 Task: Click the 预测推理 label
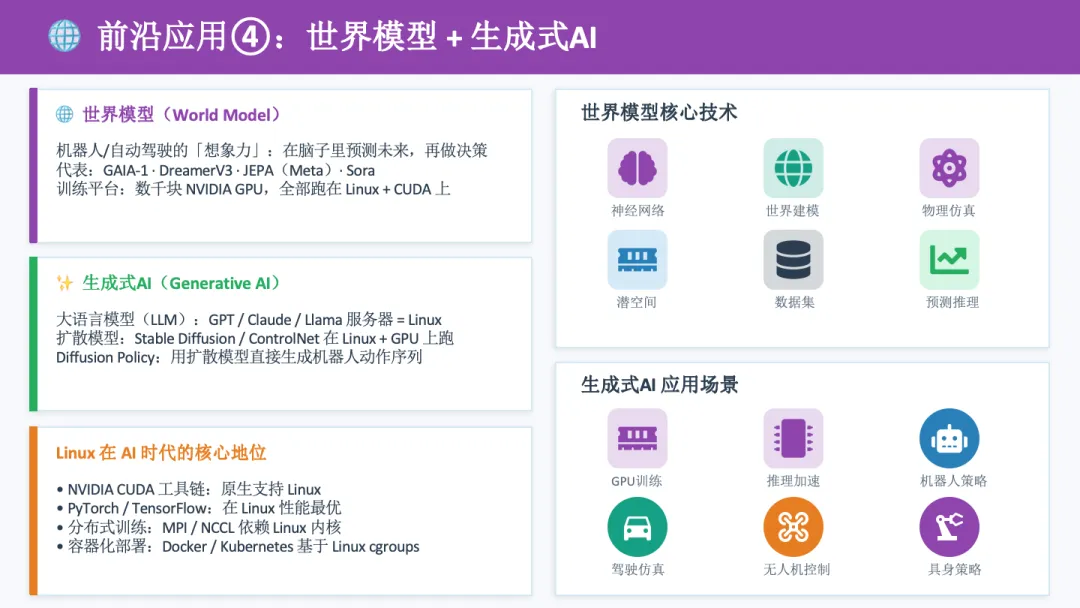(x=952, y=302)
